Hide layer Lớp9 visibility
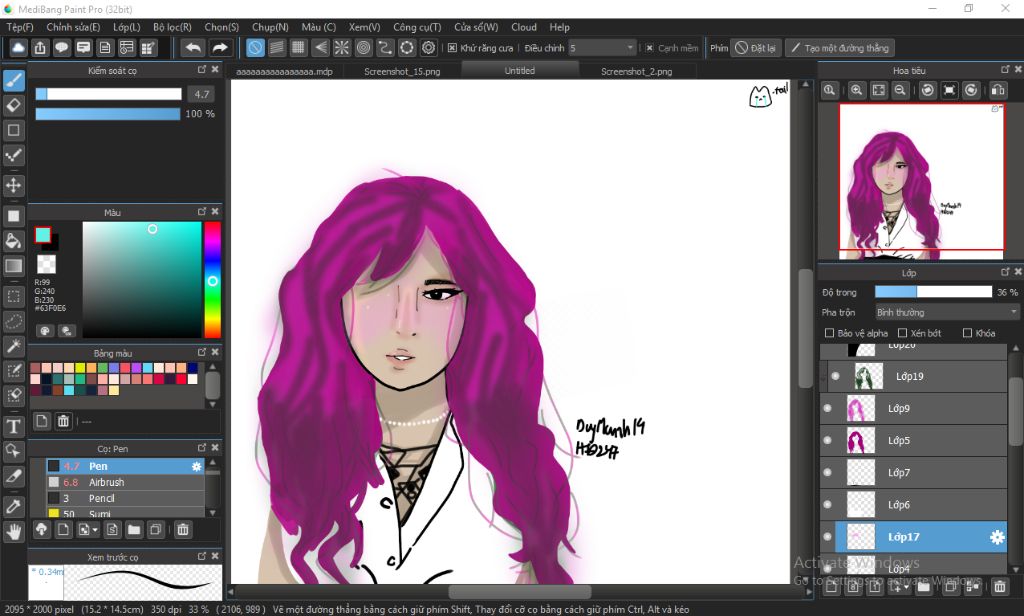The width and height of the screenshot is (1024, 616). click(x=827, y=408)
